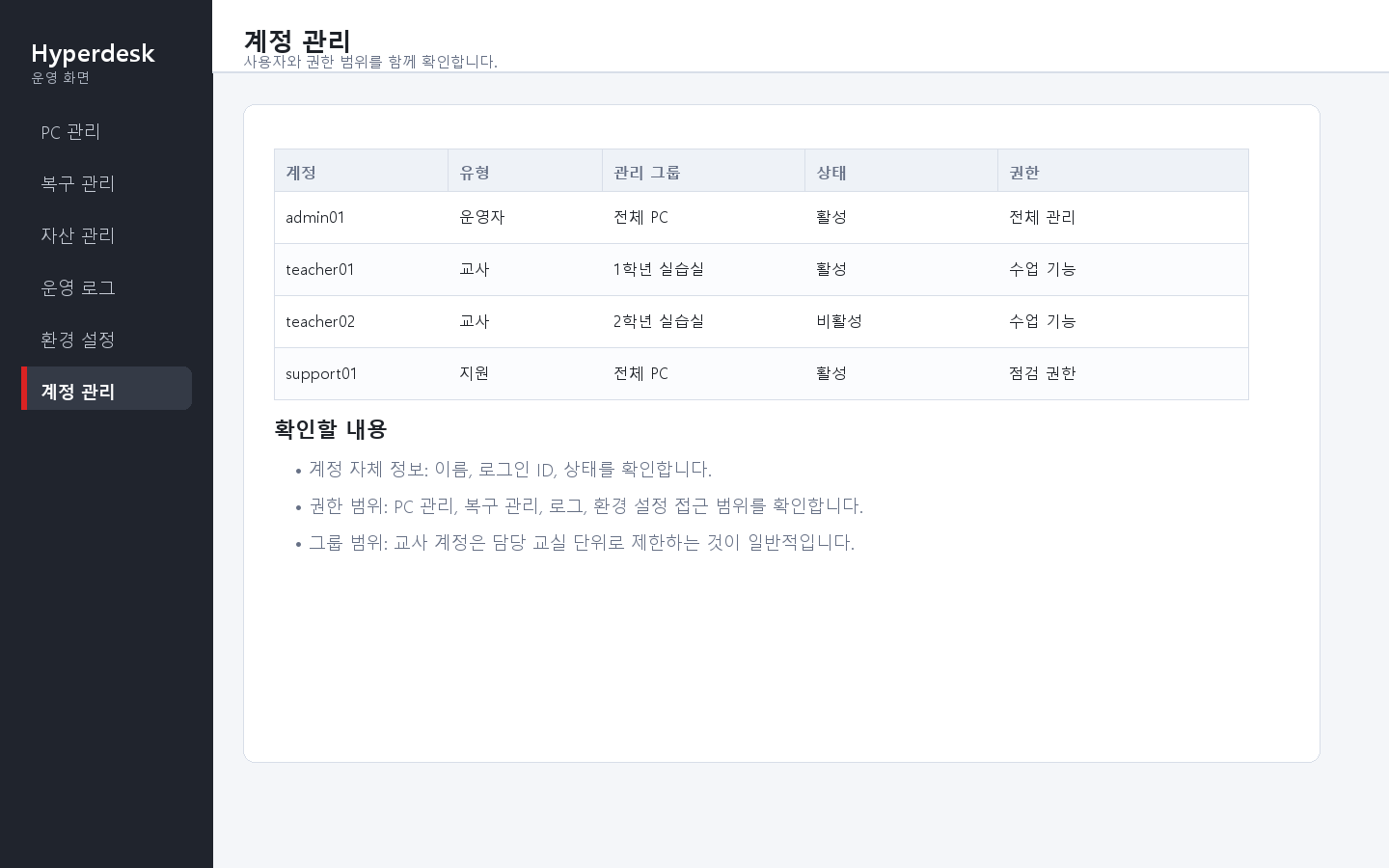Open PC 관리 in the sidebar

106,132
